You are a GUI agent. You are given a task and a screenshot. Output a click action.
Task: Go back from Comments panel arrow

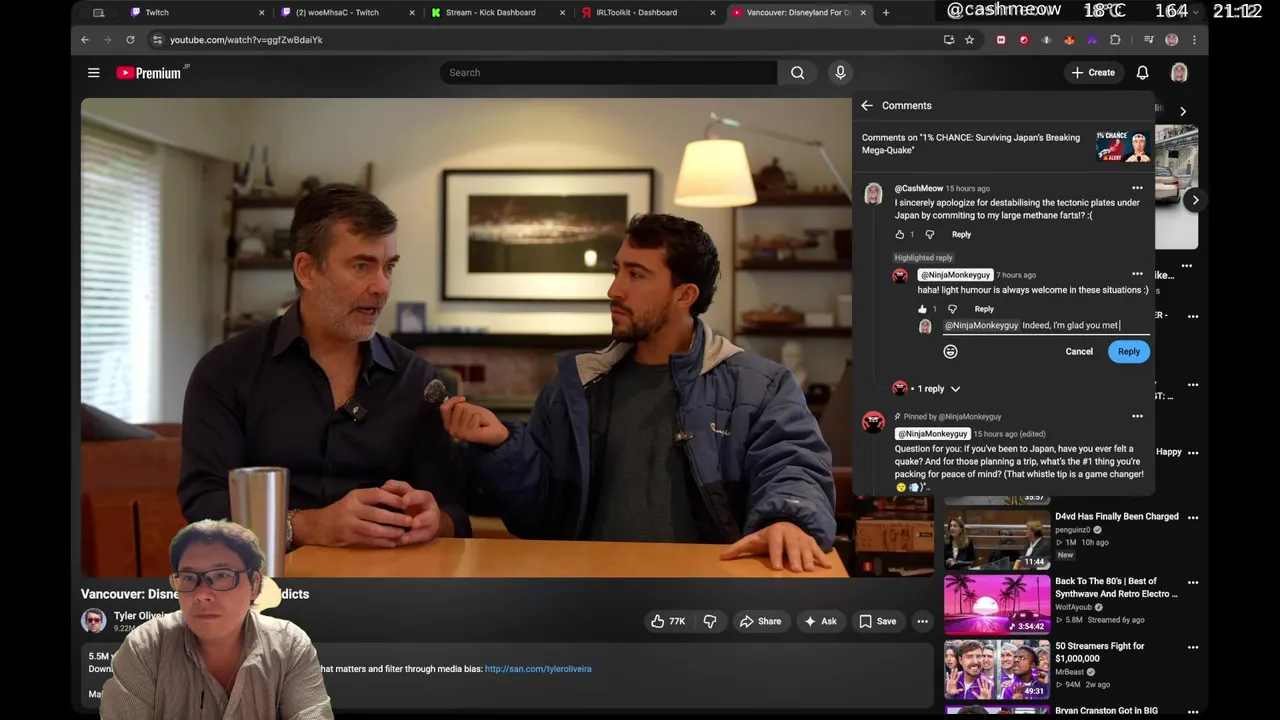pos(867,106)
